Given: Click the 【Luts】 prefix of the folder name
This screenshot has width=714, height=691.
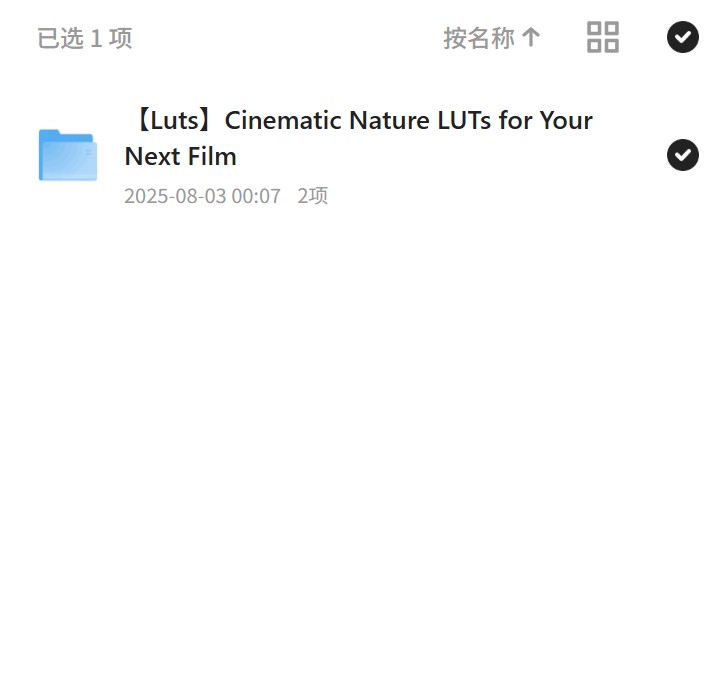Looking at the screenshot, I should click(173, 120).
